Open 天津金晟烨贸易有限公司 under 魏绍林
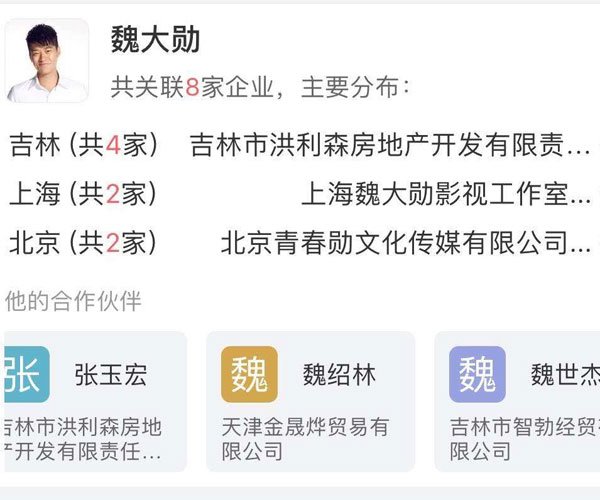 click(x=305, y=439)
